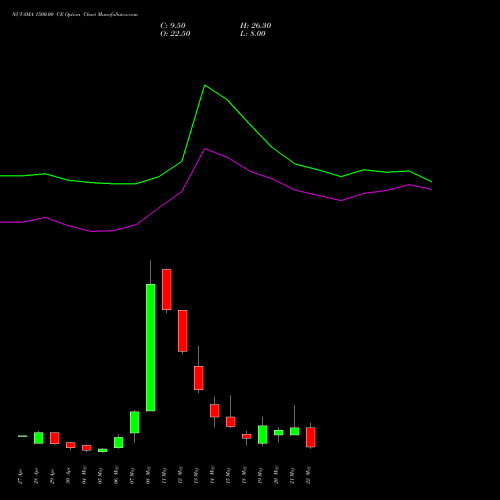This screenshot has width=500, height=500.
Task: Click the NUVAMA CE Options chart title
Action: [x=75, y=15]
